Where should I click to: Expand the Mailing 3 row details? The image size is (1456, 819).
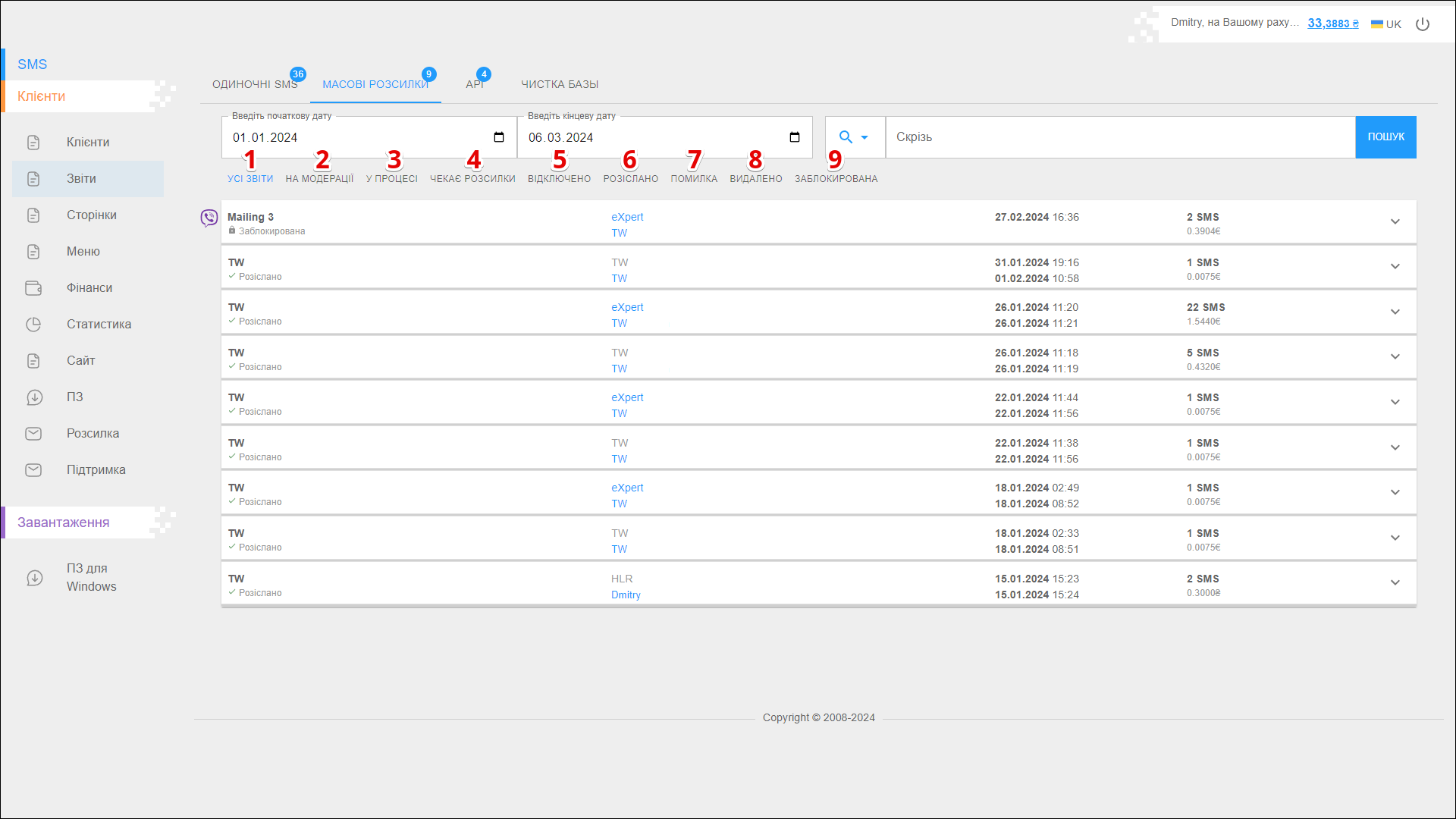1395,222
